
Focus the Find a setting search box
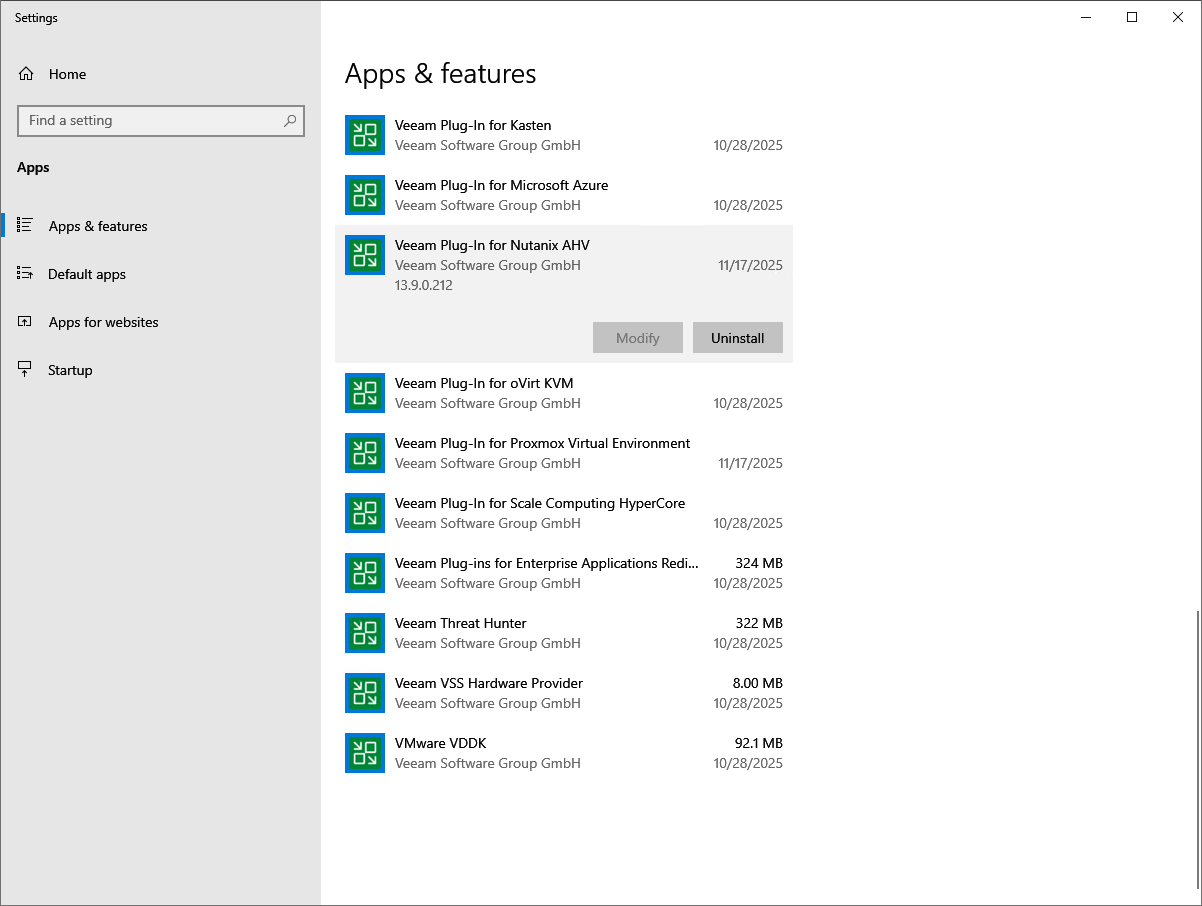(150, 121)
